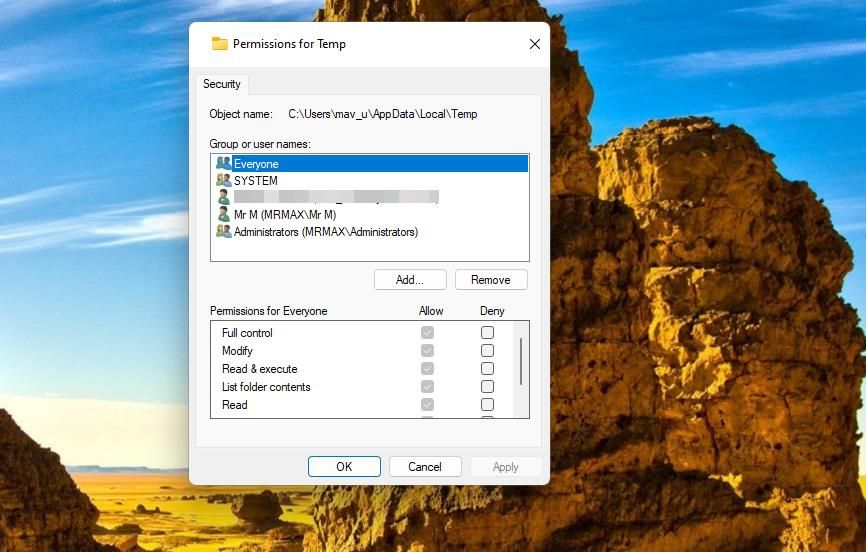Select Administrators (MRMAX\Administrators) entry
This screenshot has width=866, height=552.
pos(325,232)
